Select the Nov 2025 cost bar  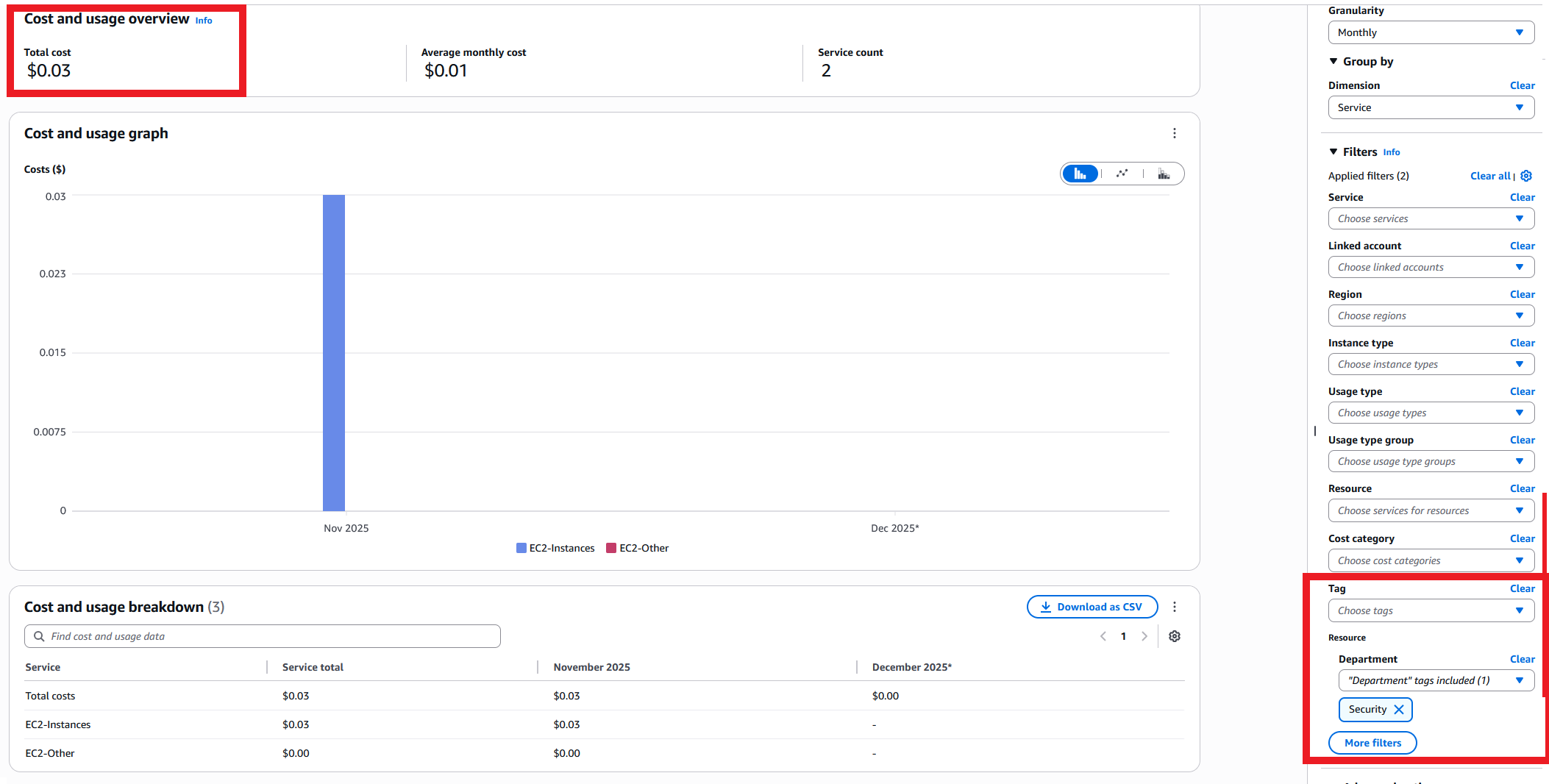(x=334, y=353)
